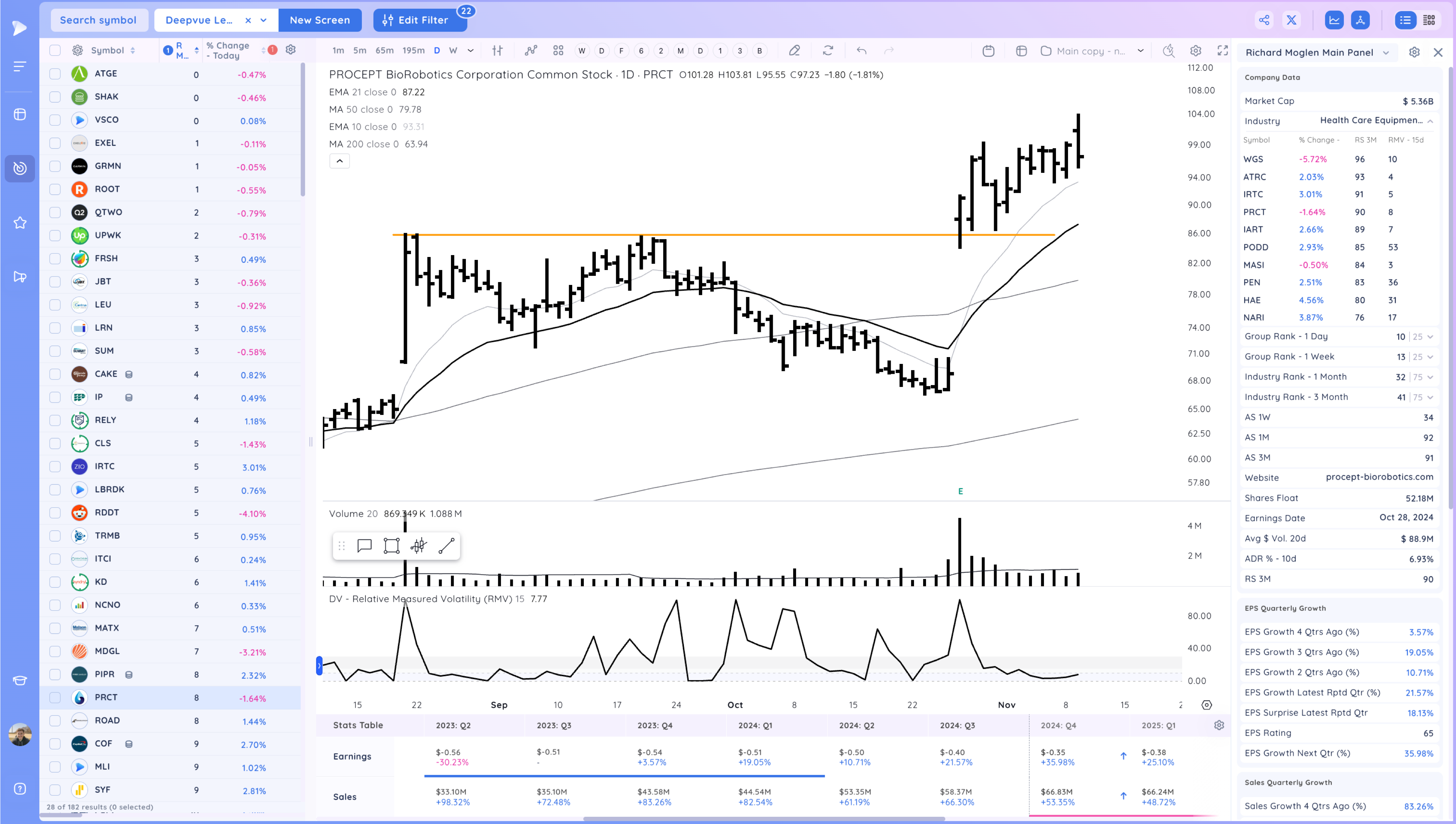Image resolution: width=1456 pixels, height=824 pixels.
Task: Click the chart fullscreen expand icon
Action: pos(1223,51)
